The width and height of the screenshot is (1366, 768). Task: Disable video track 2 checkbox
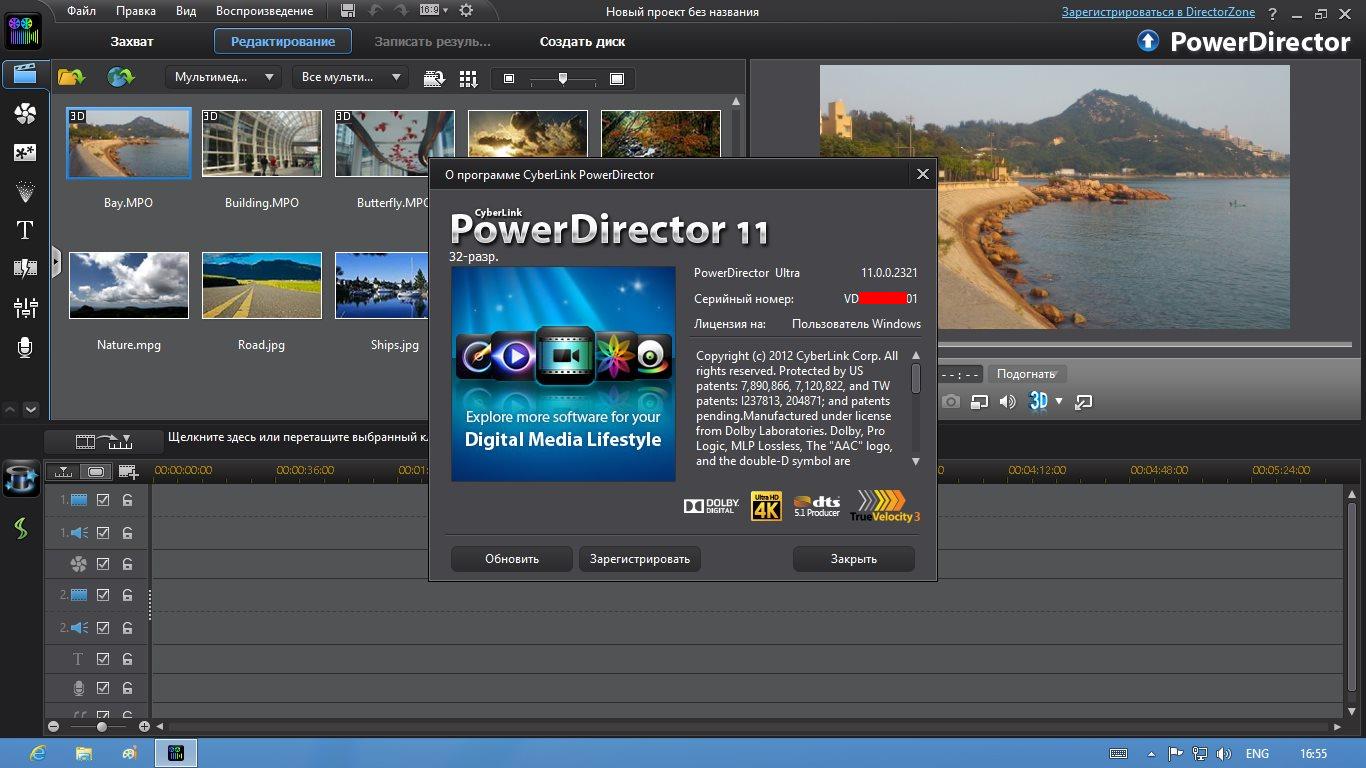103,595
